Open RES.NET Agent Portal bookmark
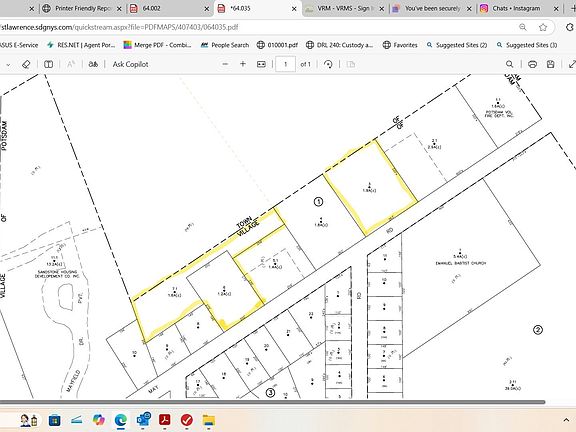576x432 pixels. coord(81,45)
